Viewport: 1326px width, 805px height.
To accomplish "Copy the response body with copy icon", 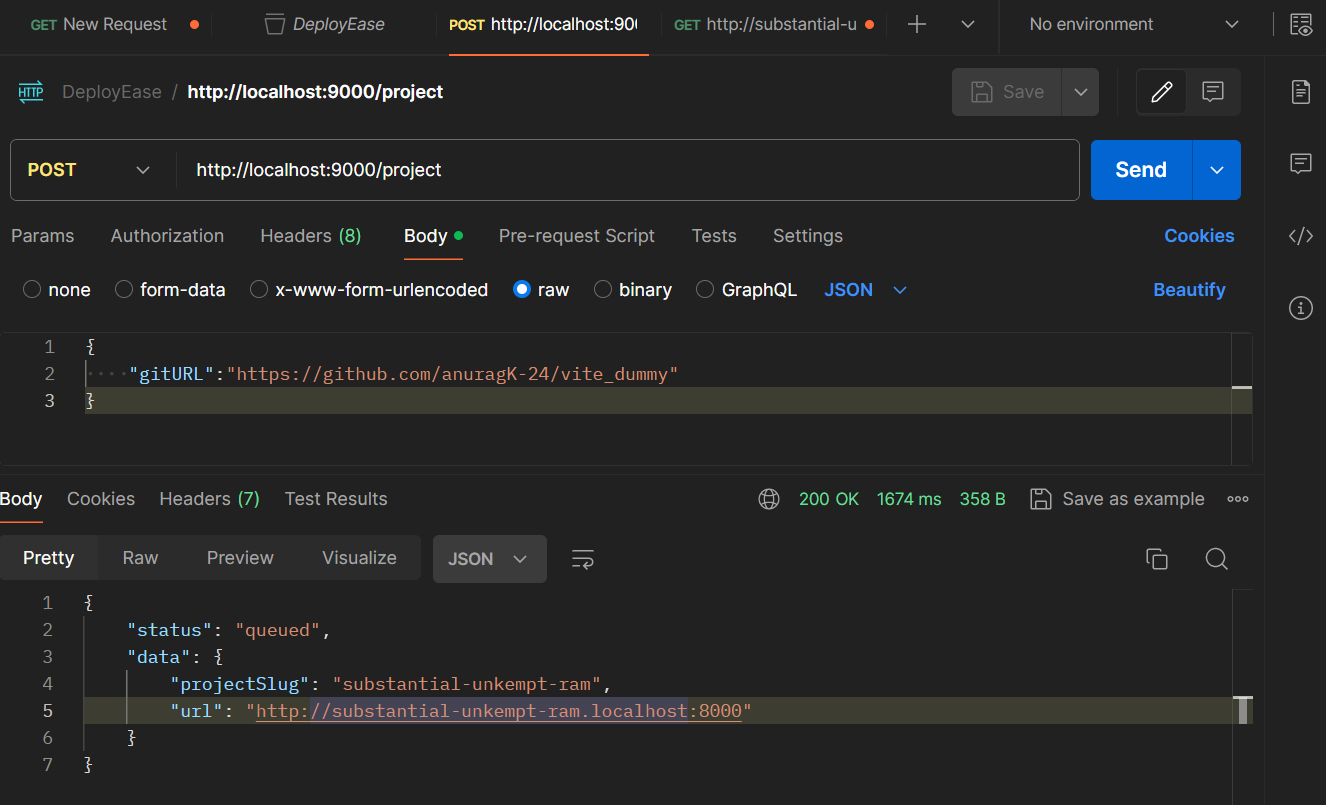I will point(1156,559).
